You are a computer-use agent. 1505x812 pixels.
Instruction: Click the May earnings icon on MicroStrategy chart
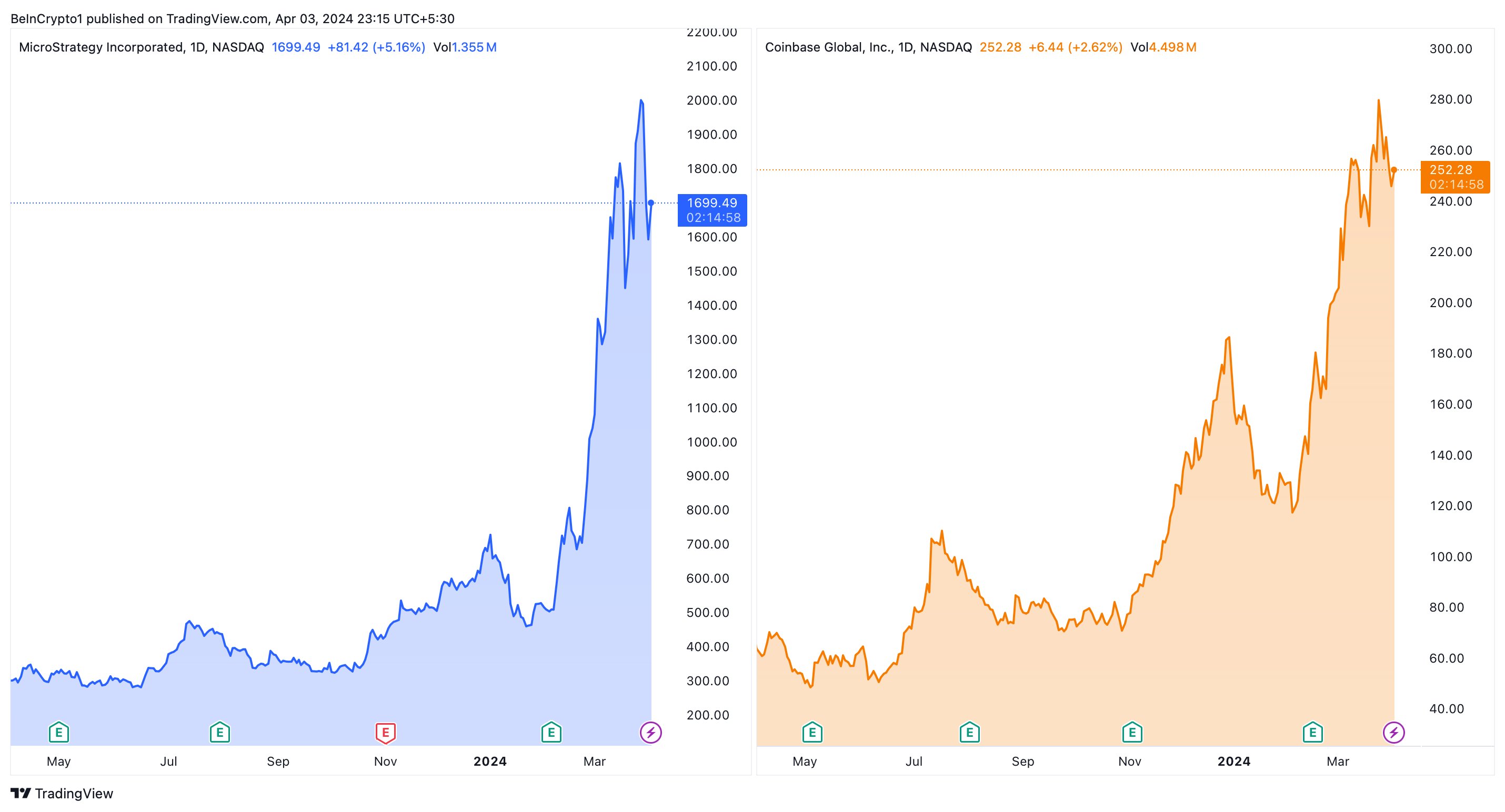(x=59, y=732)
